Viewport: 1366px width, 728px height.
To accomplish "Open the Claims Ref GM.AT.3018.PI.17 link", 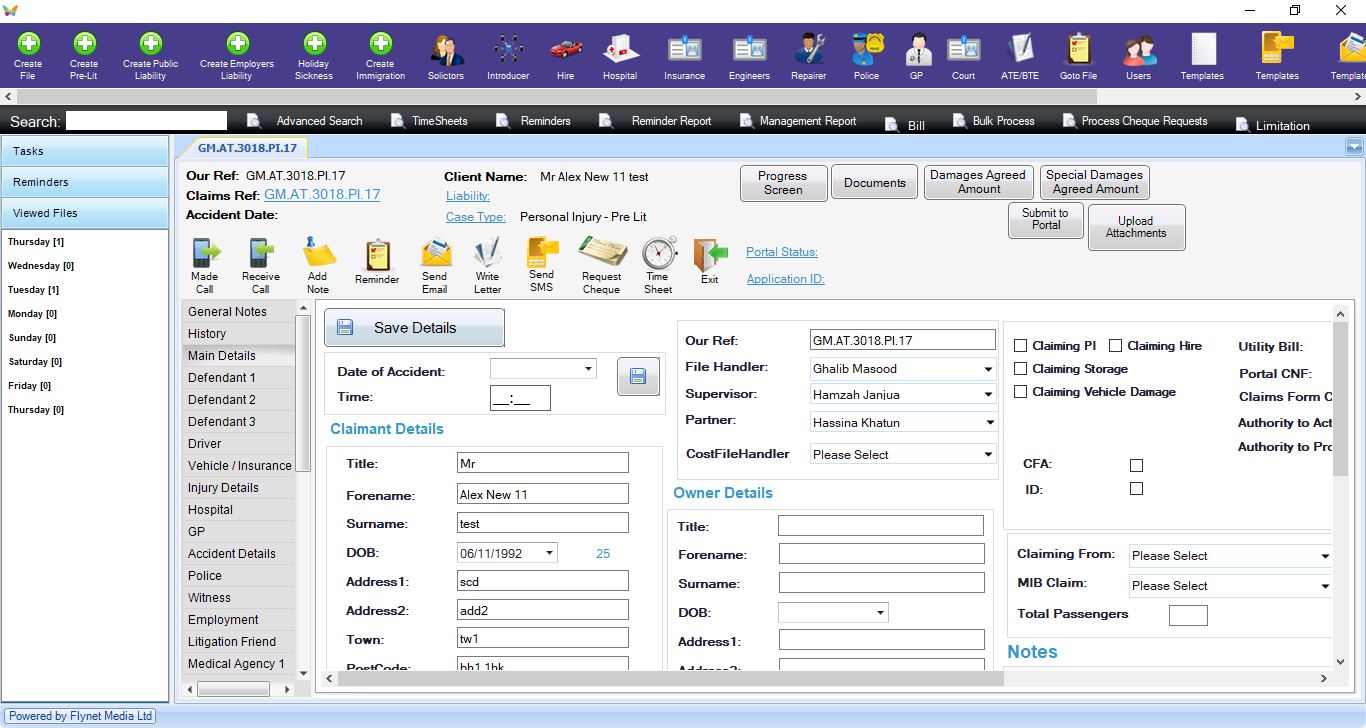I will coord(322,195).
